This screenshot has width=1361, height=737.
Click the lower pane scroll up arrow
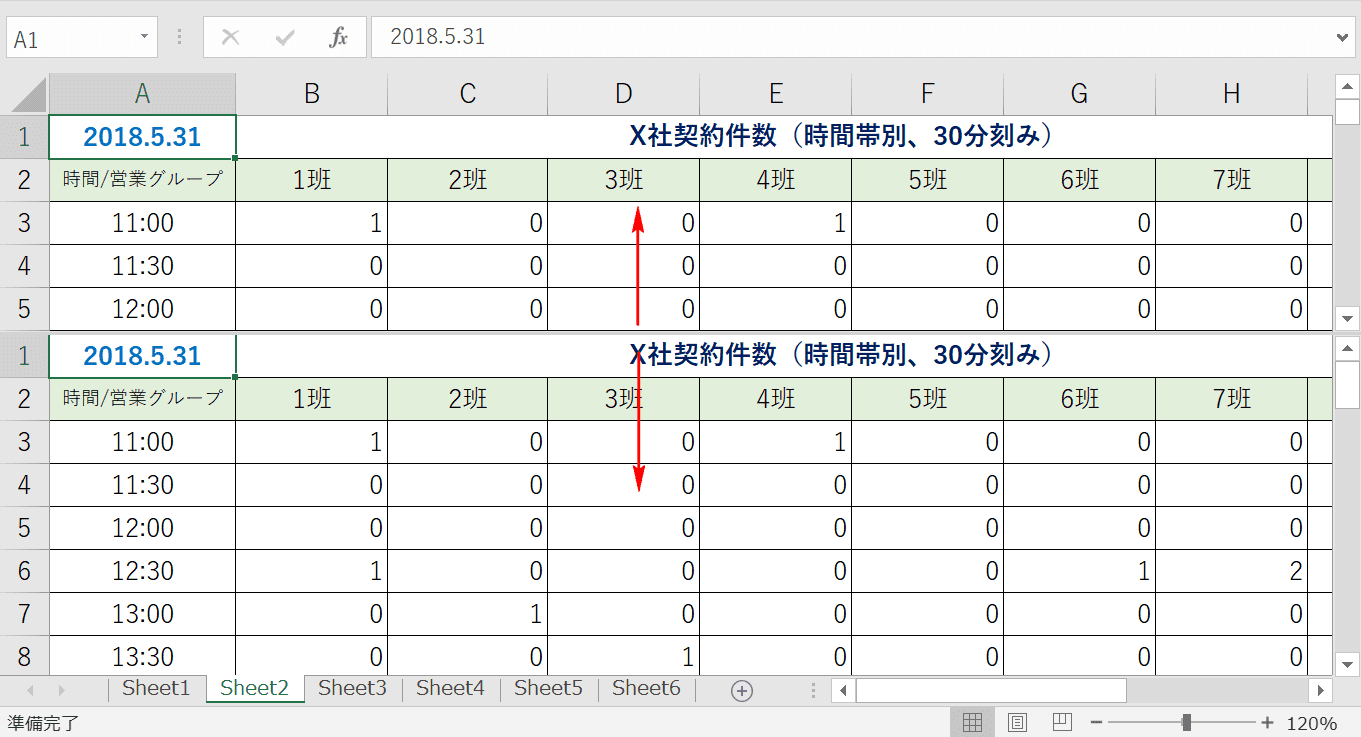[x=1348, y=349]
